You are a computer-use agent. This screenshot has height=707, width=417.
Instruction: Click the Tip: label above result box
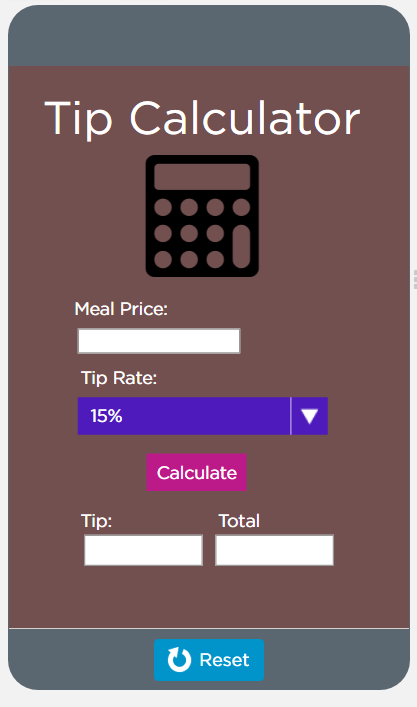pos(96,521)
